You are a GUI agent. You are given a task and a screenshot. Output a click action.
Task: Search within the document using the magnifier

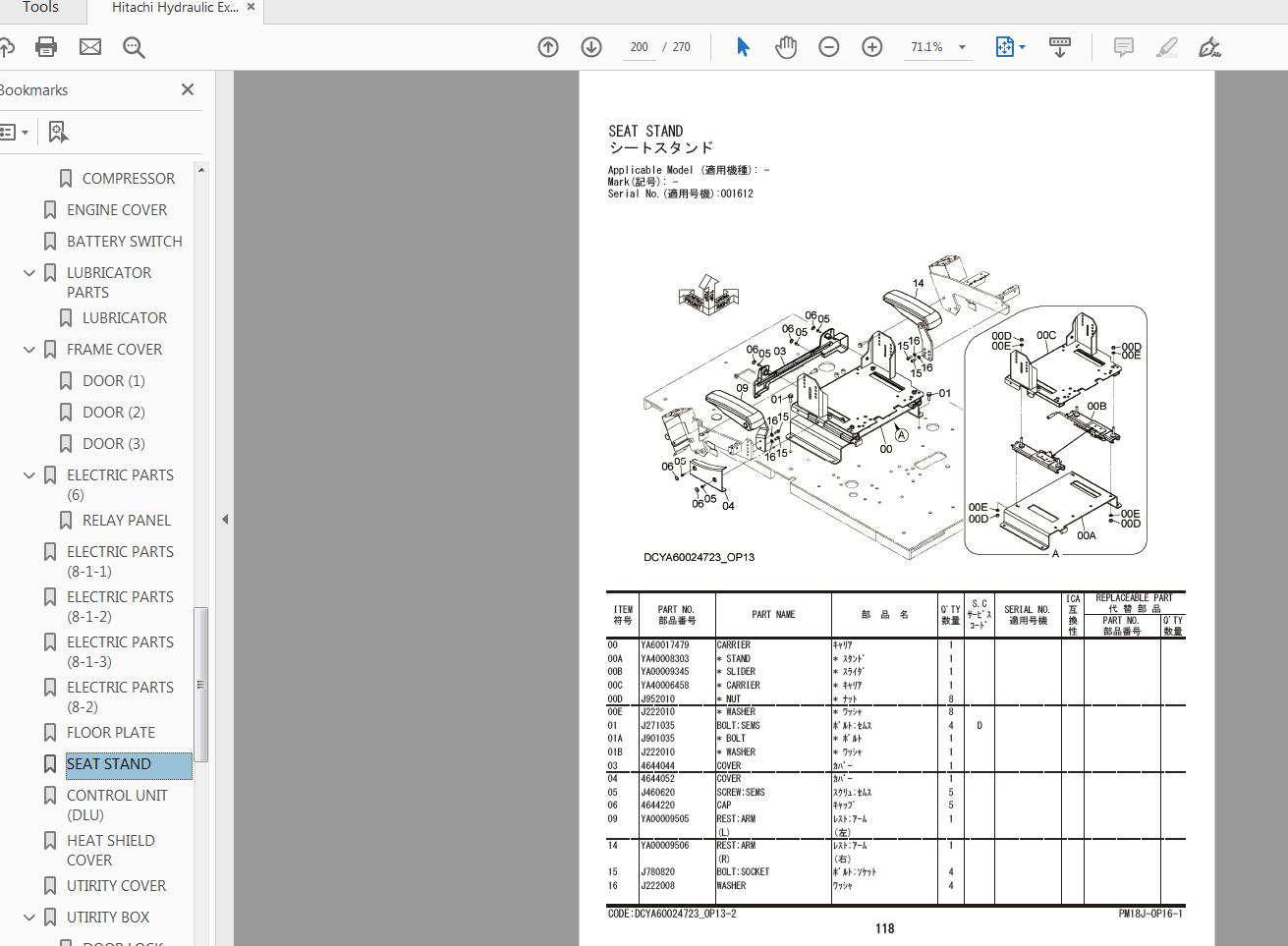(134, 46)
